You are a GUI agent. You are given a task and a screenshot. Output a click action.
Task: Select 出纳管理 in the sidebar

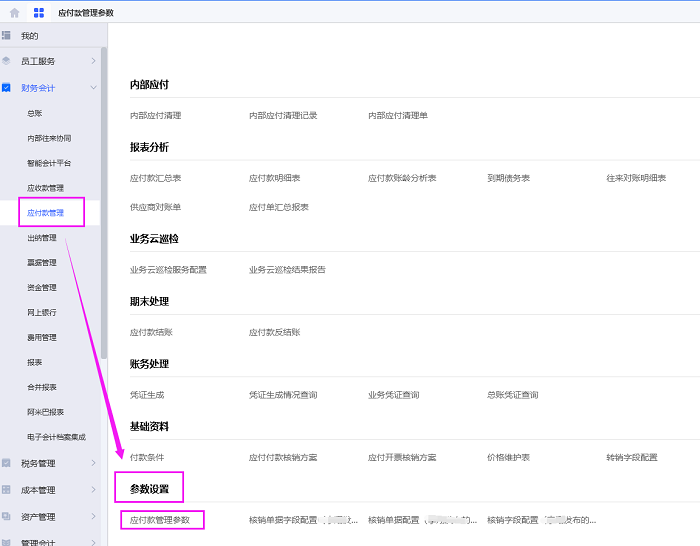pyautogui.click(x=42, y=238)
